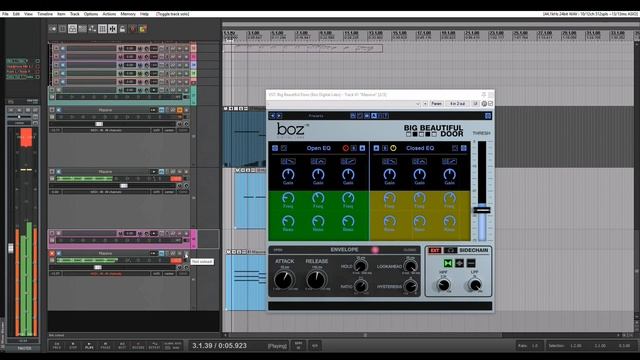
Task: Click the sidechain LPF knob
Action: coord(474,285)
